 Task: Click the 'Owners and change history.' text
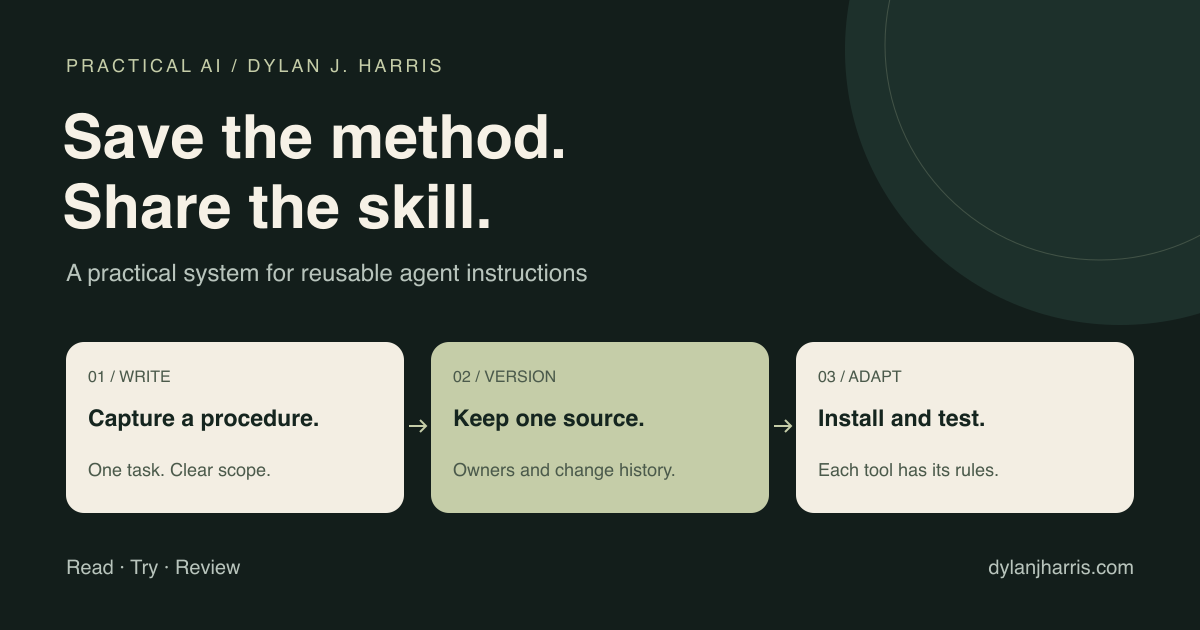pos(564,470)
